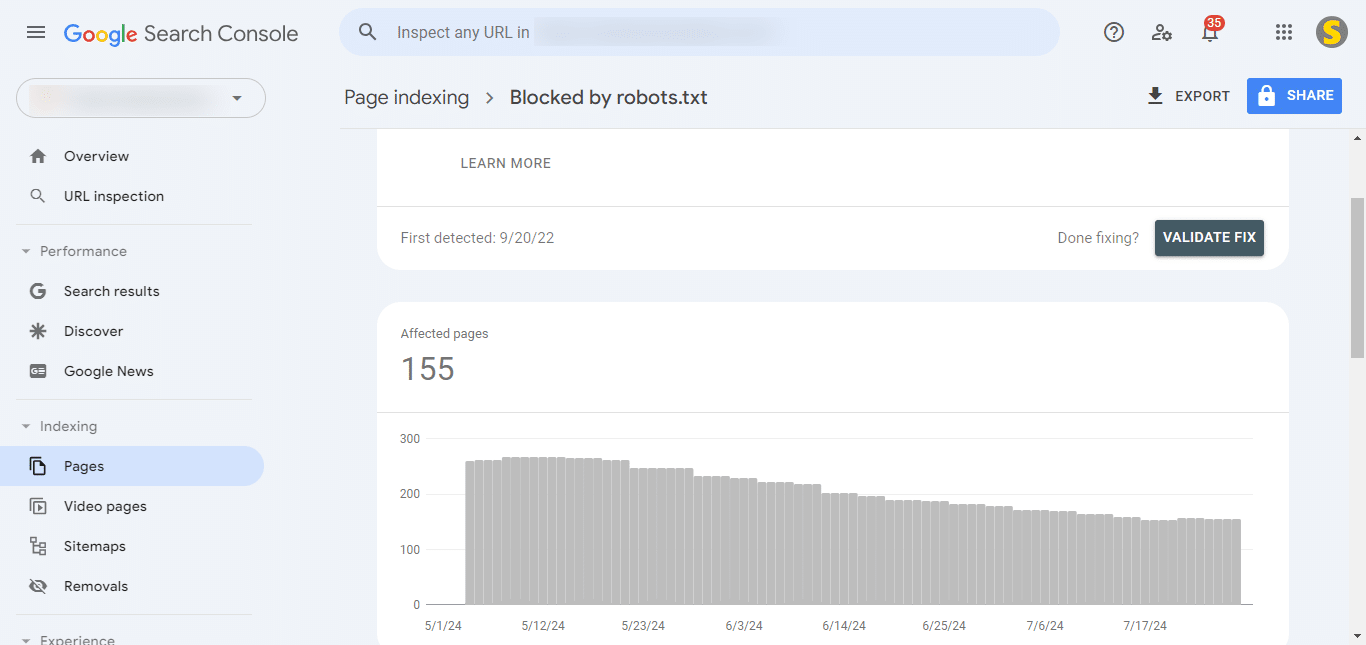Click the Video pages play icon
This screenshot has width=1366, height=645.
[38, 506]
